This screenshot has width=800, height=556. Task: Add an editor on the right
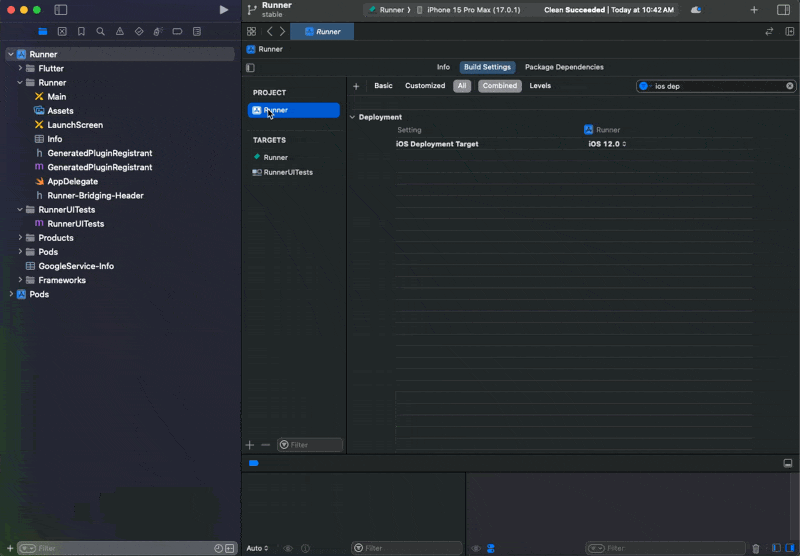click(x=789, y=32)
